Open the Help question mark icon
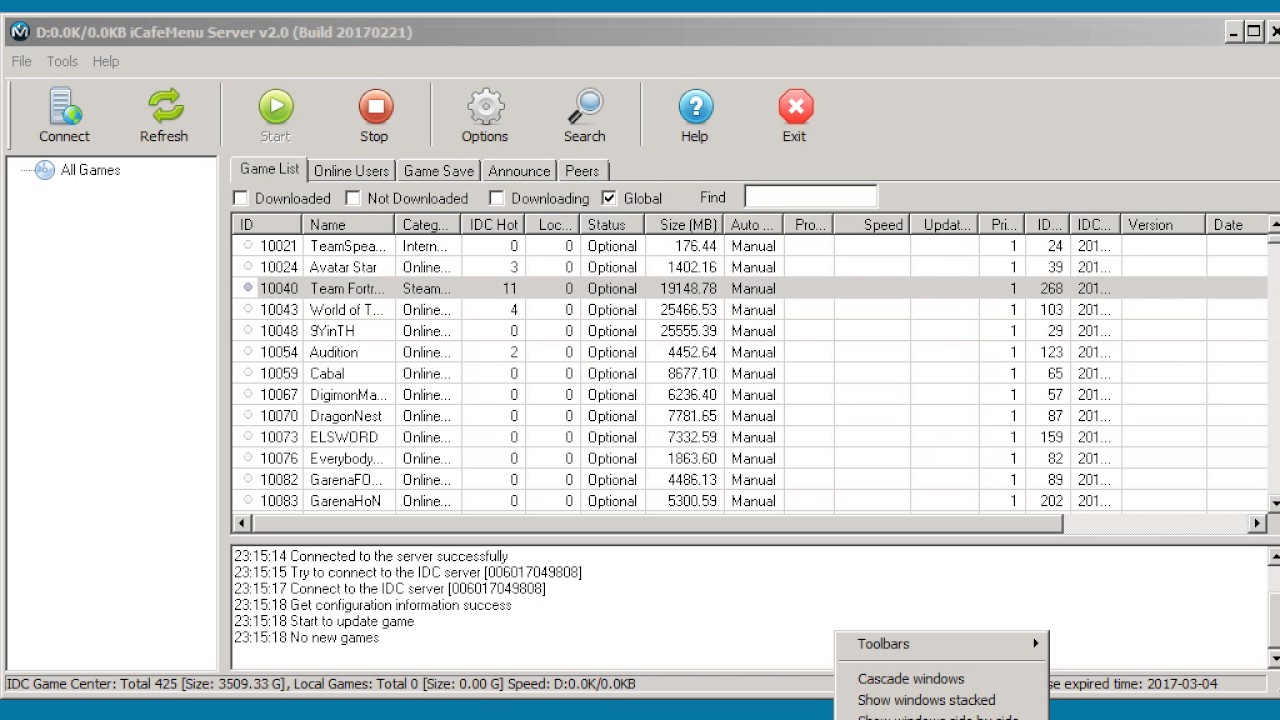Viewport: 1280px width, 720px height. (695, 107)
